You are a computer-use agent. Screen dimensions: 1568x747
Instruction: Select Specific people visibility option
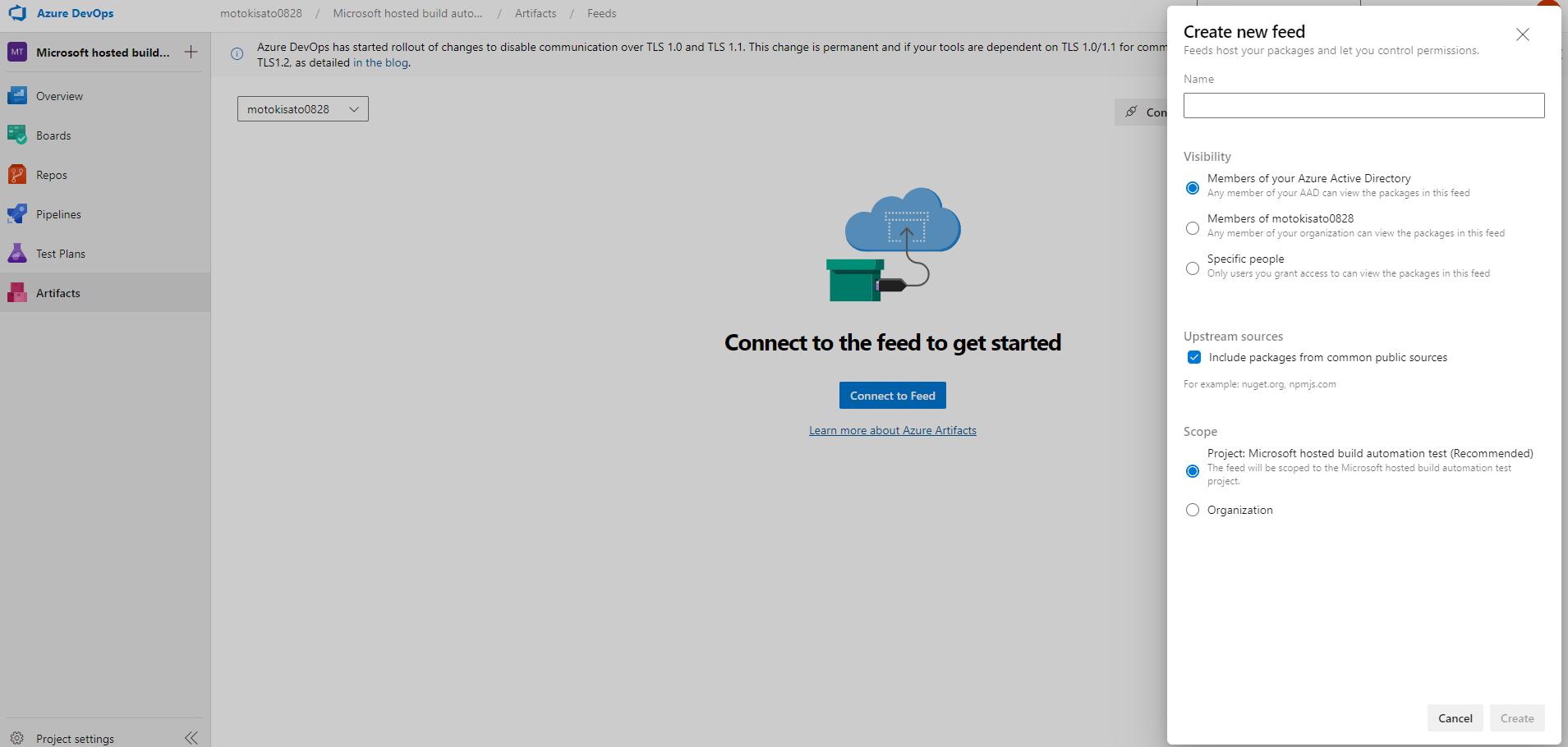click(1193, 268)
